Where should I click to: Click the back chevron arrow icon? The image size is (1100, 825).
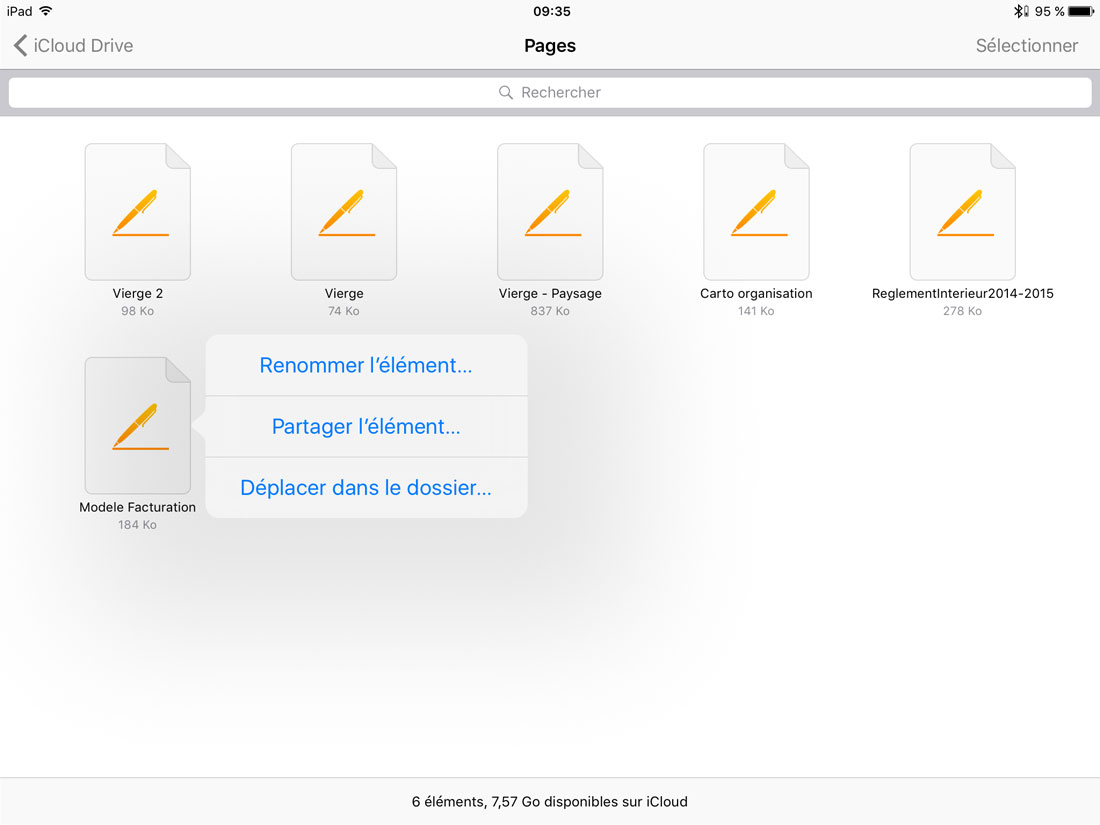click(20, 46)
